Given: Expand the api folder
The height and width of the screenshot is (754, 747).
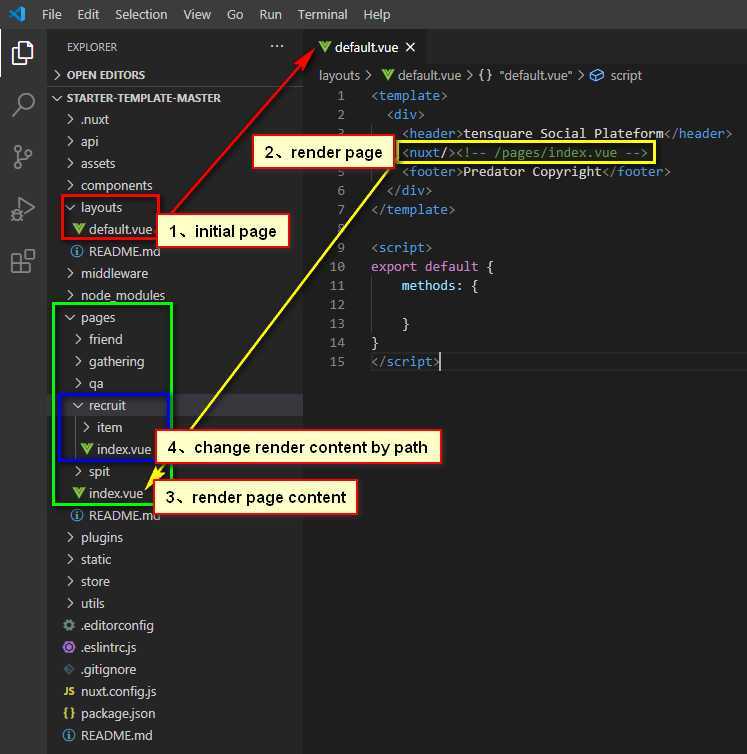Looking at the screenshot, I should click(x=176, y=141).
